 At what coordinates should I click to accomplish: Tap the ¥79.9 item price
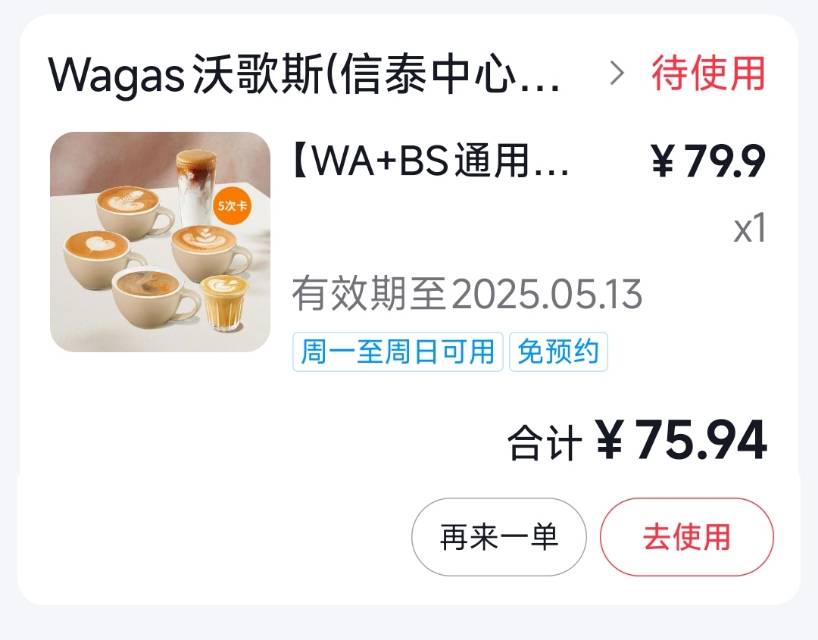708,161
